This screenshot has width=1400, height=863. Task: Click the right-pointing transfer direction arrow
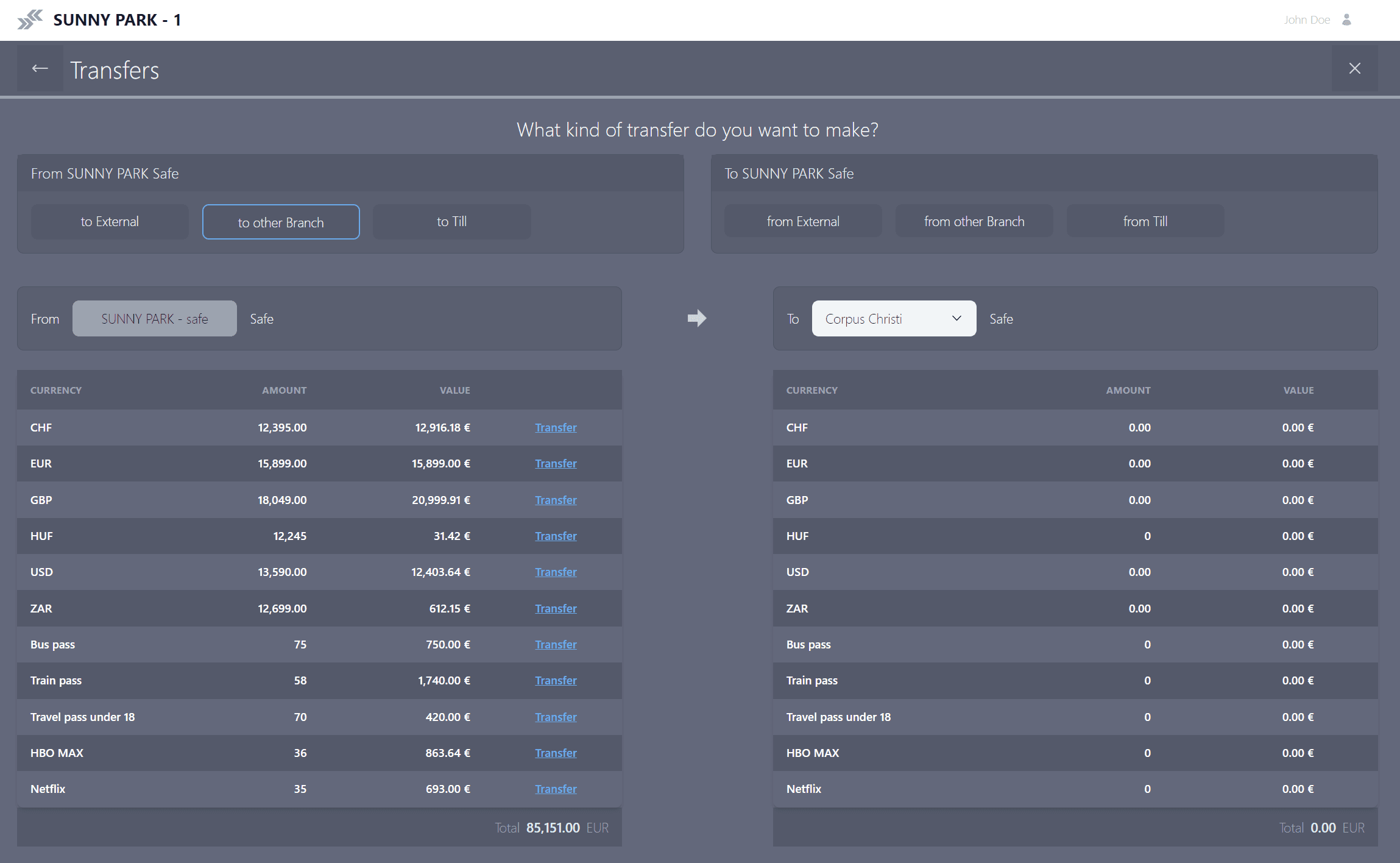[697, 318]
